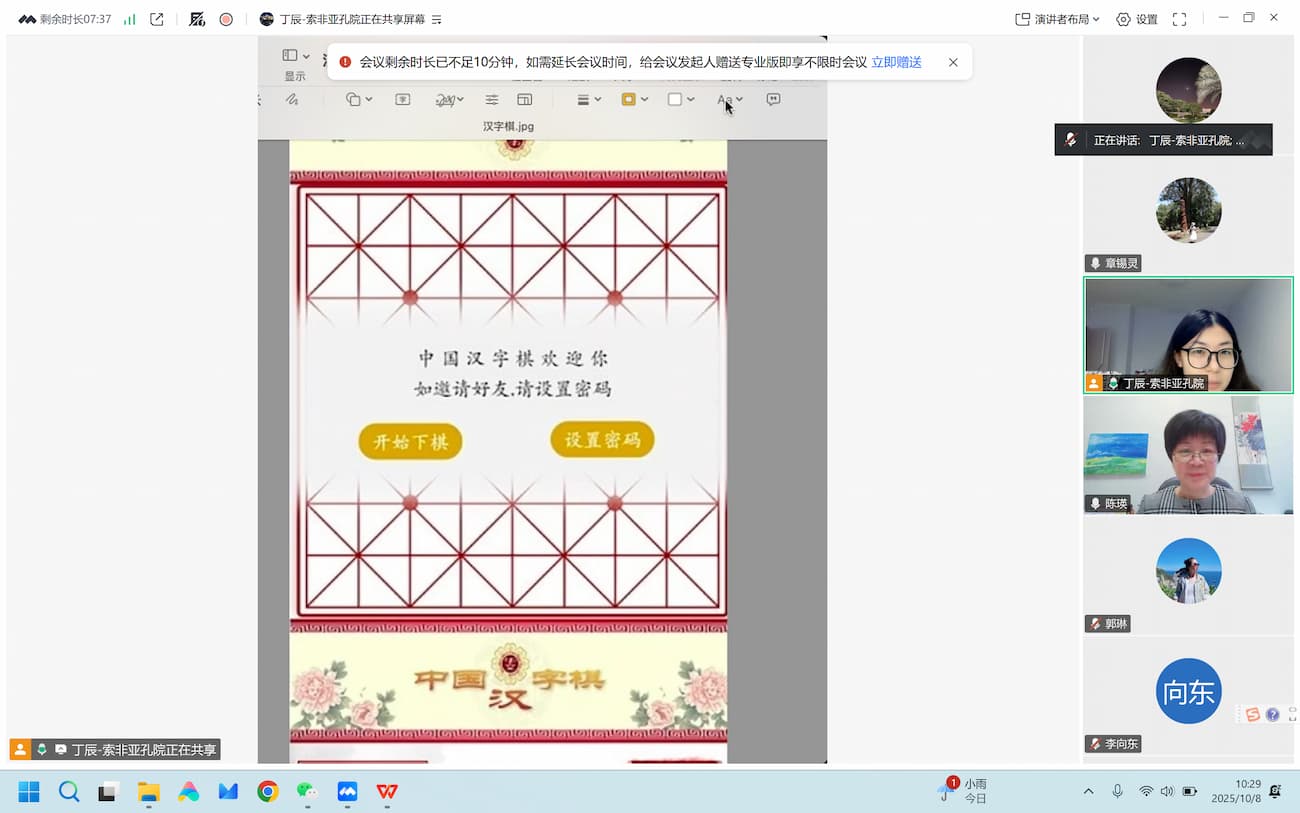Click the 显示 menu item
The width and height of the screenshot is (1300, 813).
click(x=293, y=75)
